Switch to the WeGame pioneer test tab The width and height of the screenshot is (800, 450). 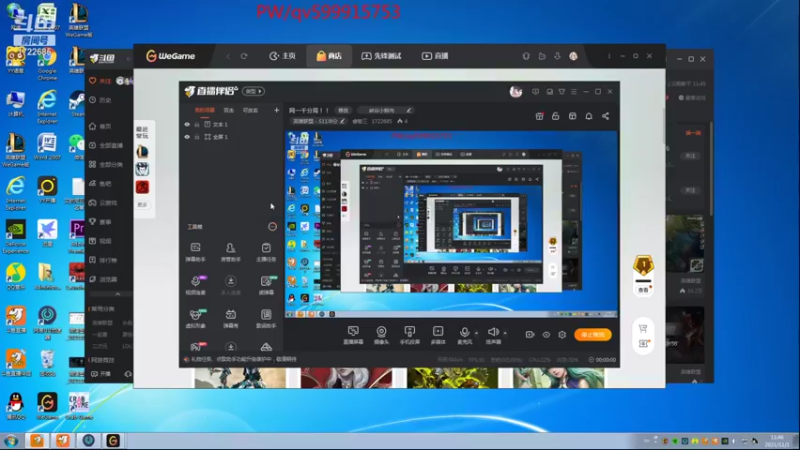point(382,56)
